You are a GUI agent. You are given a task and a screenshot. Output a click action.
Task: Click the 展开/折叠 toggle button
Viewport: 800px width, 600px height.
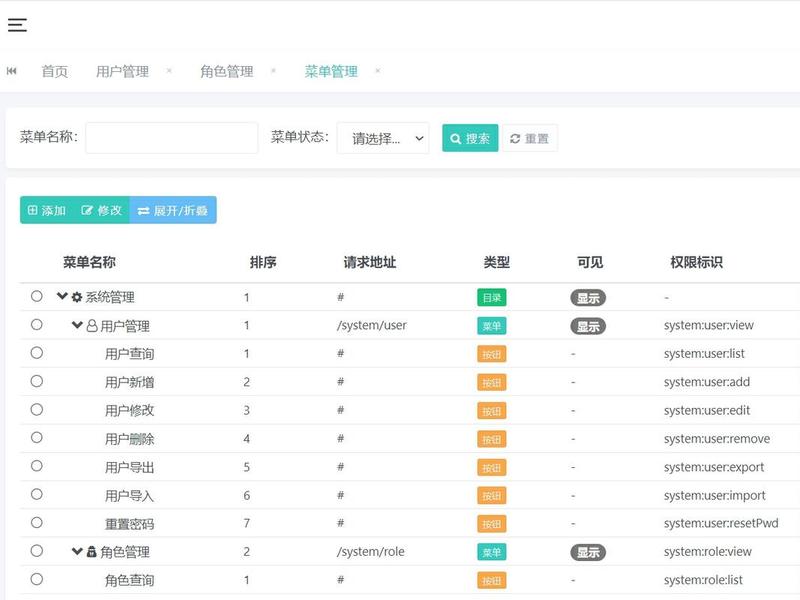(x=173, y=210)
